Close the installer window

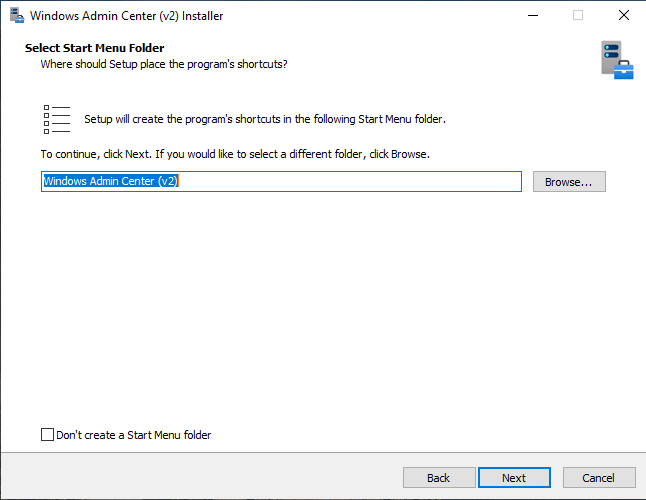[623, 16]
